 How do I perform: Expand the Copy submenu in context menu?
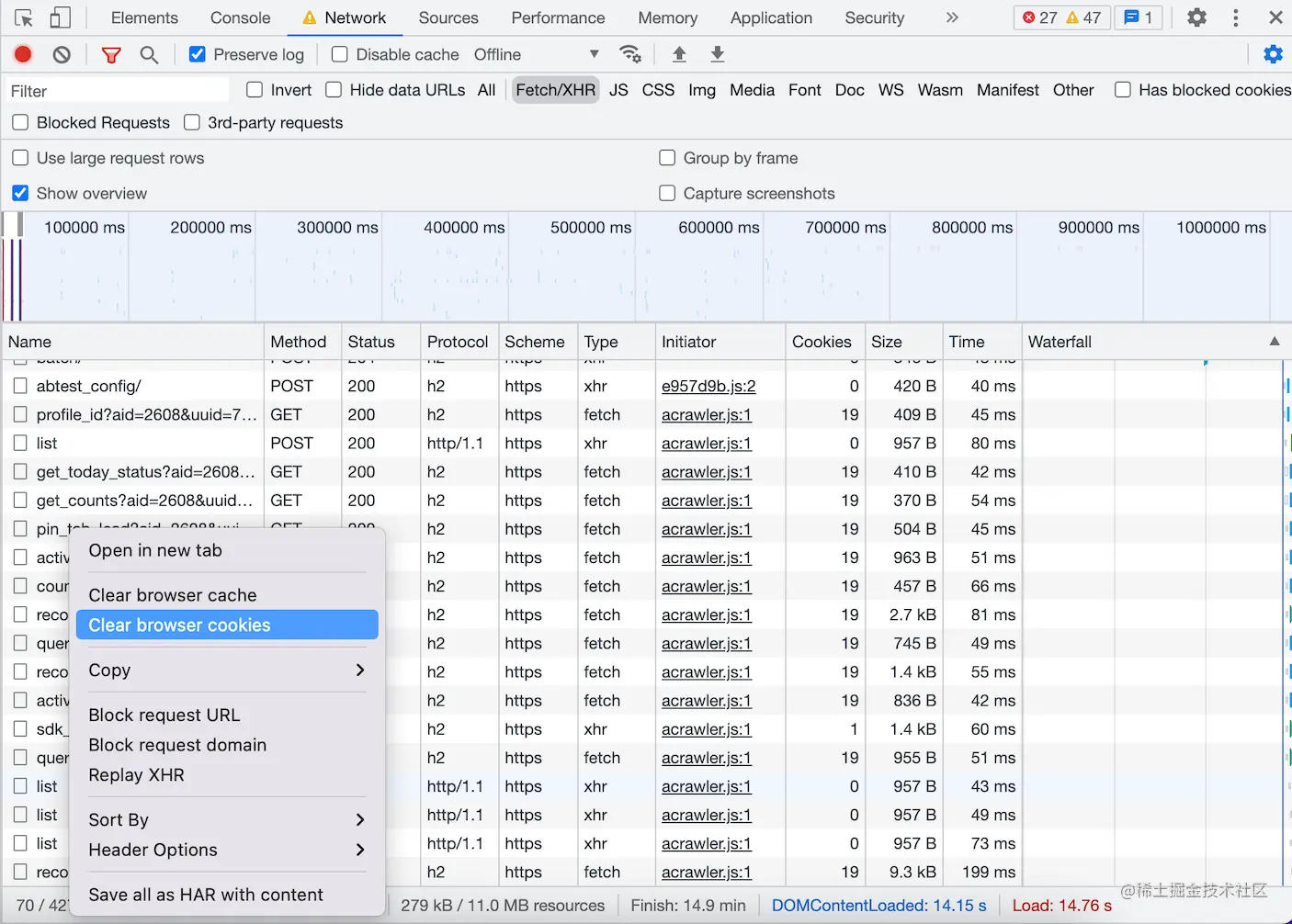click(227, 670)
